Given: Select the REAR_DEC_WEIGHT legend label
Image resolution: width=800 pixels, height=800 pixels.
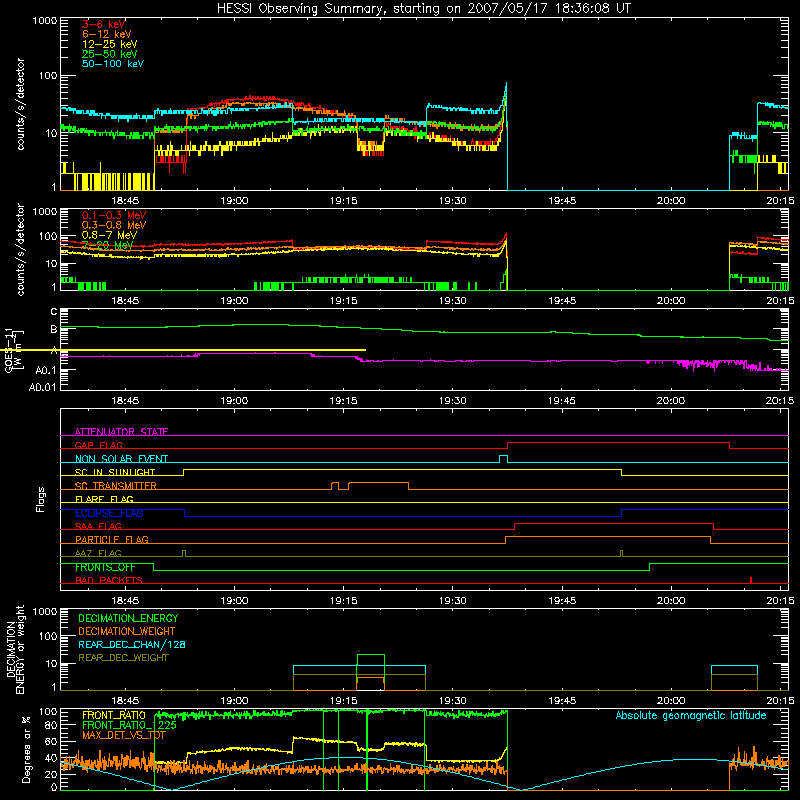Looking at the screenshot, I should click(123, 658).
